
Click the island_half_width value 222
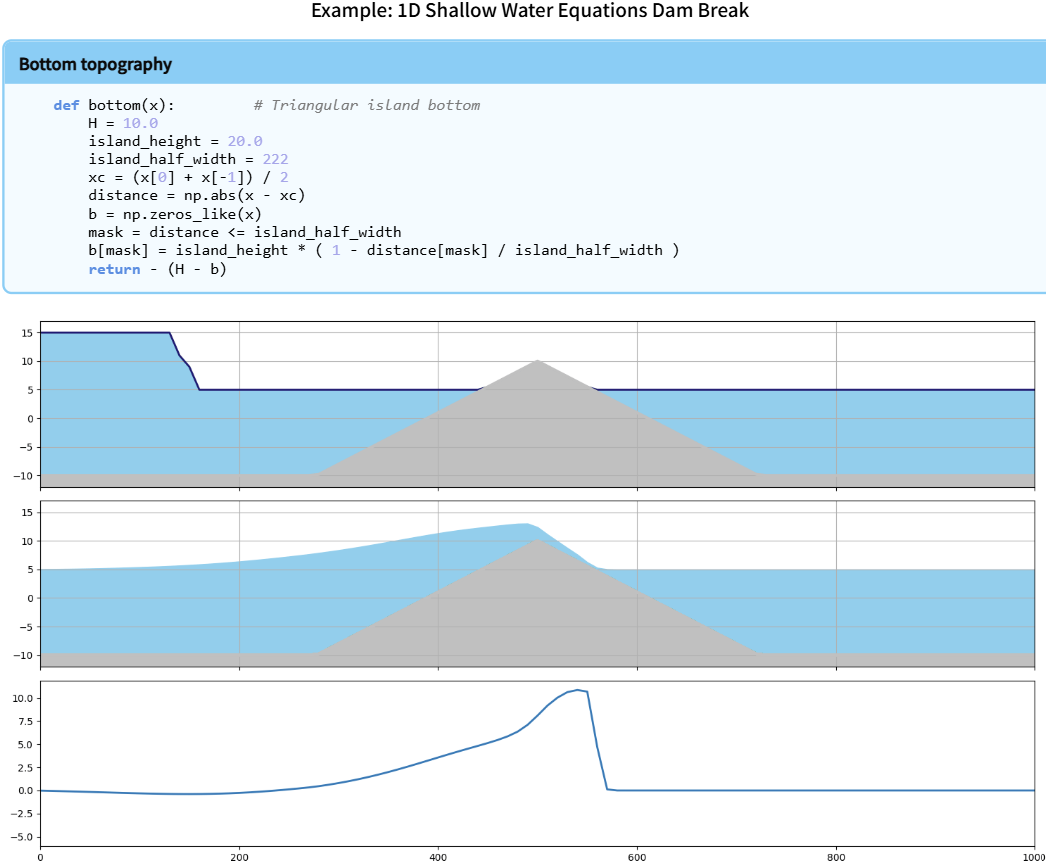[x=275, y=159]
